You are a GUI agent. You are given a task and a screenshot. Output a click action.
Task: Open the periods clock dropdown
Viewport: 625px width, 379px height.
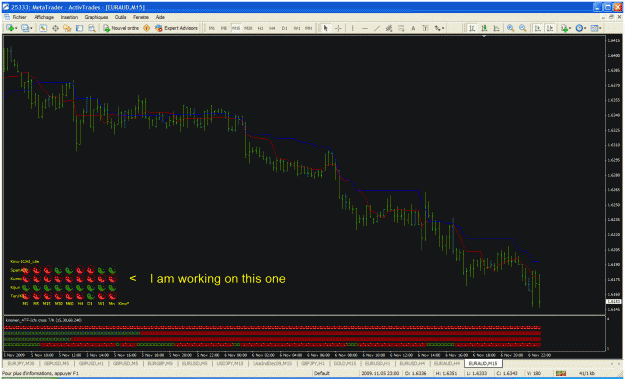tap(581, 28)
